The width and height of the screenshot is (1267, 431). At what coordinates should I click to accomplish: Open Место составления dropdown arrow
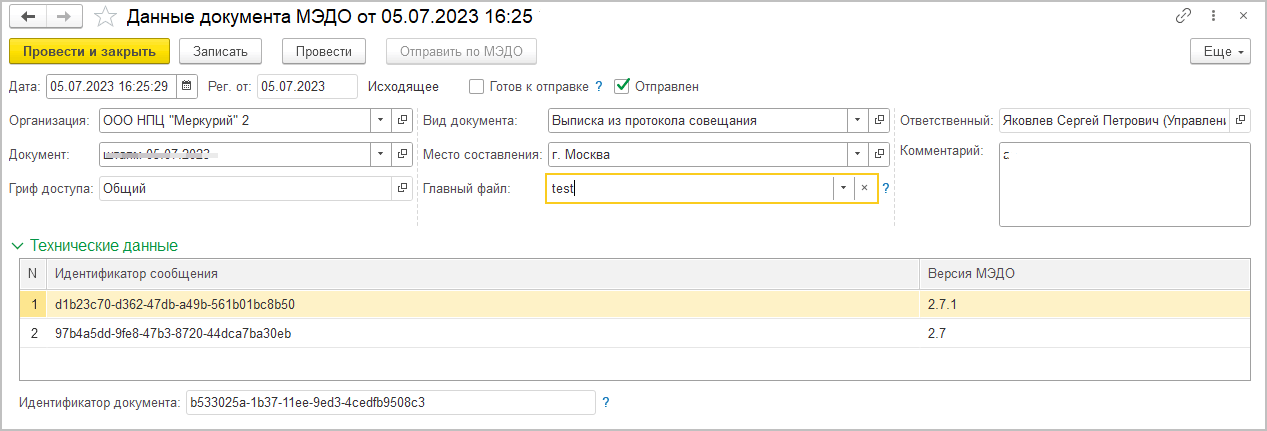click(x=857, y=155)
